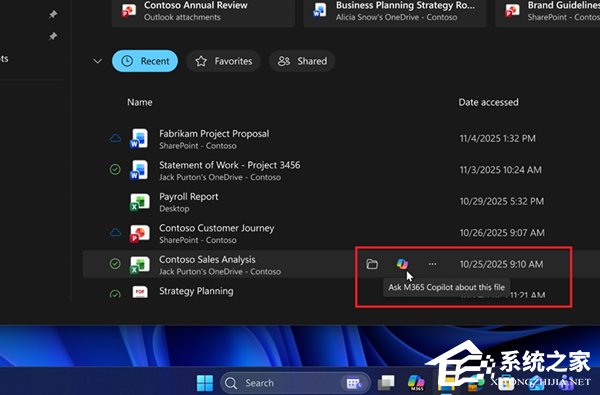This screenshot has height=395, width=600.
Task: Click Word icon next to Statement of Work
Action: [x=139, y=170]
